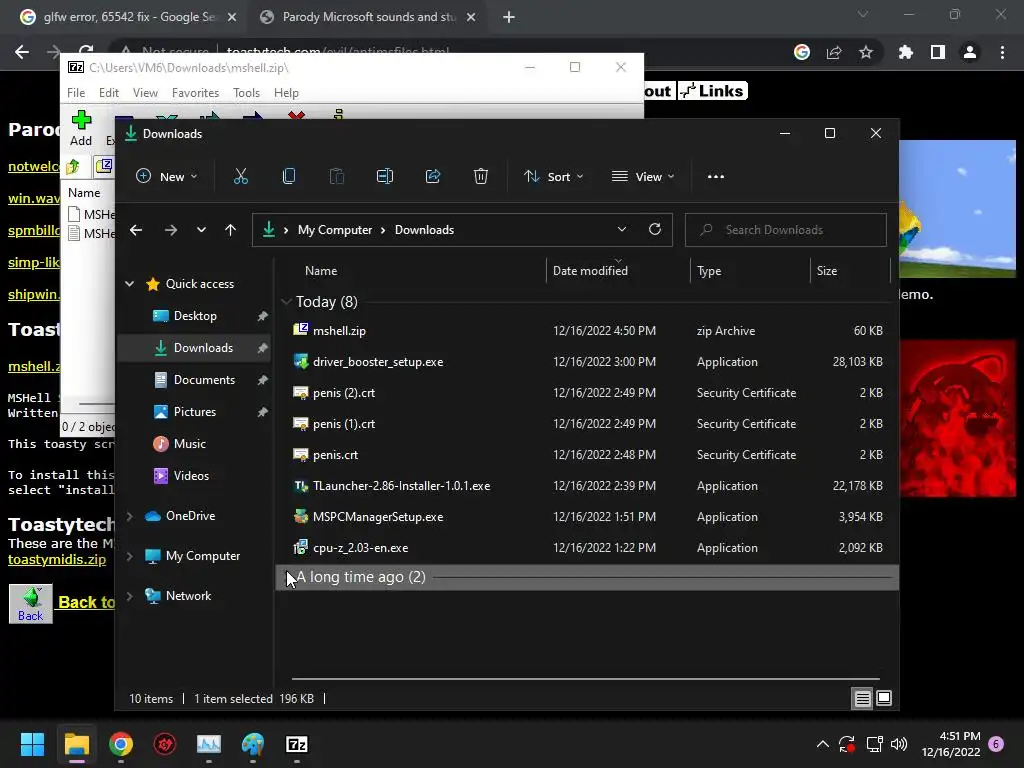Open 7-Zip Tools menu
The image size is (1024, 768).
(x=246, y=93)
